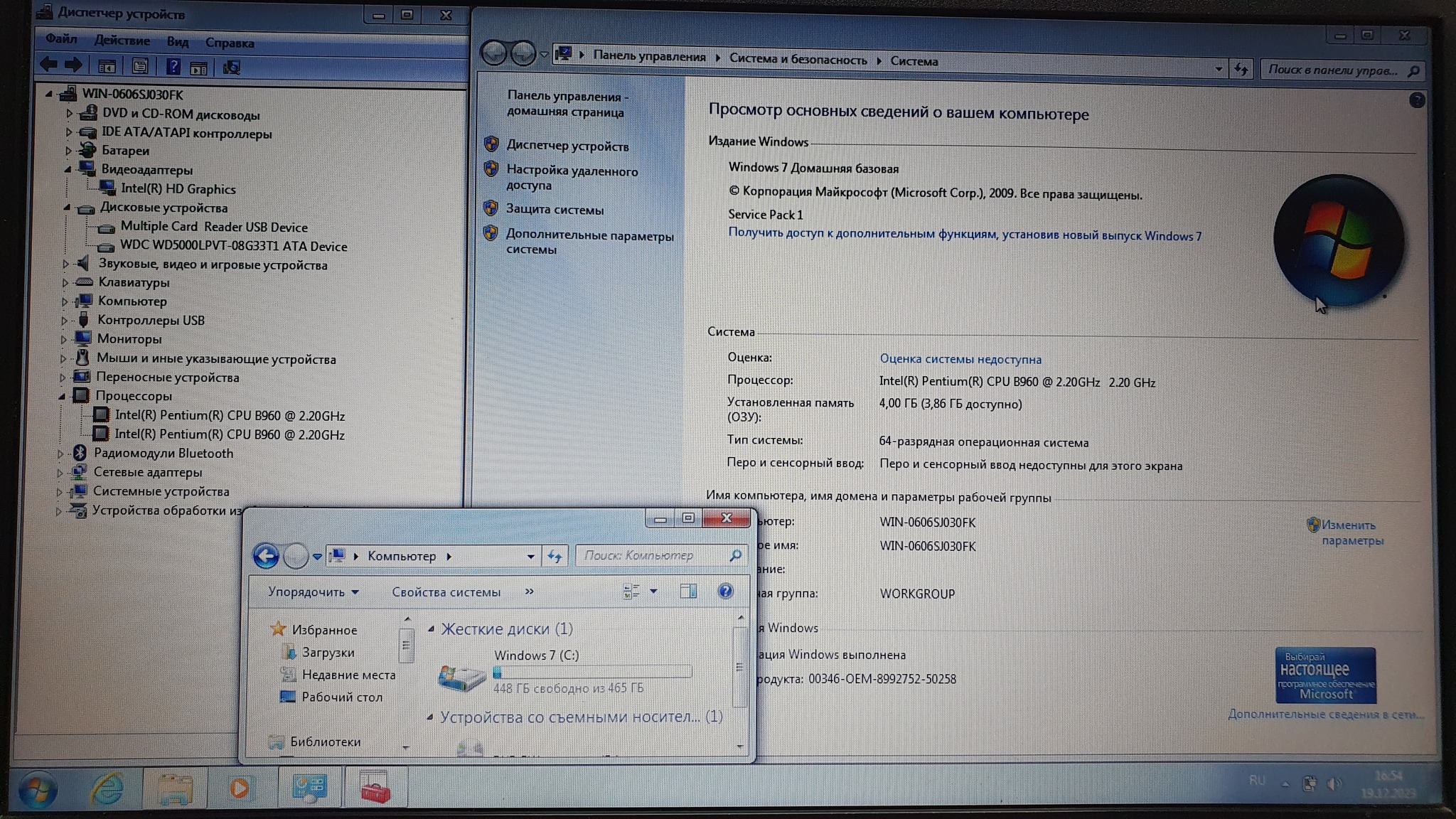Click the help icon in Explorer toolbar
Viewport: 1456px width, 819px height.
[725, 591]
